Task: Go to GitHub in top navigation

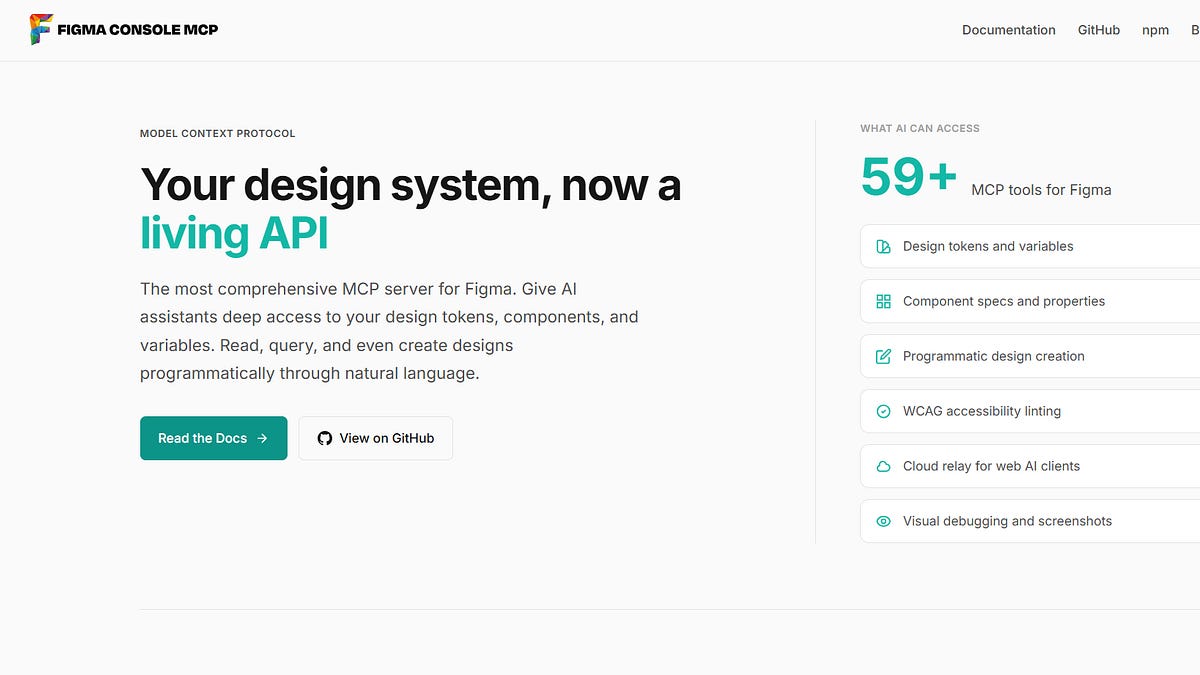Action: point(1098,30)
